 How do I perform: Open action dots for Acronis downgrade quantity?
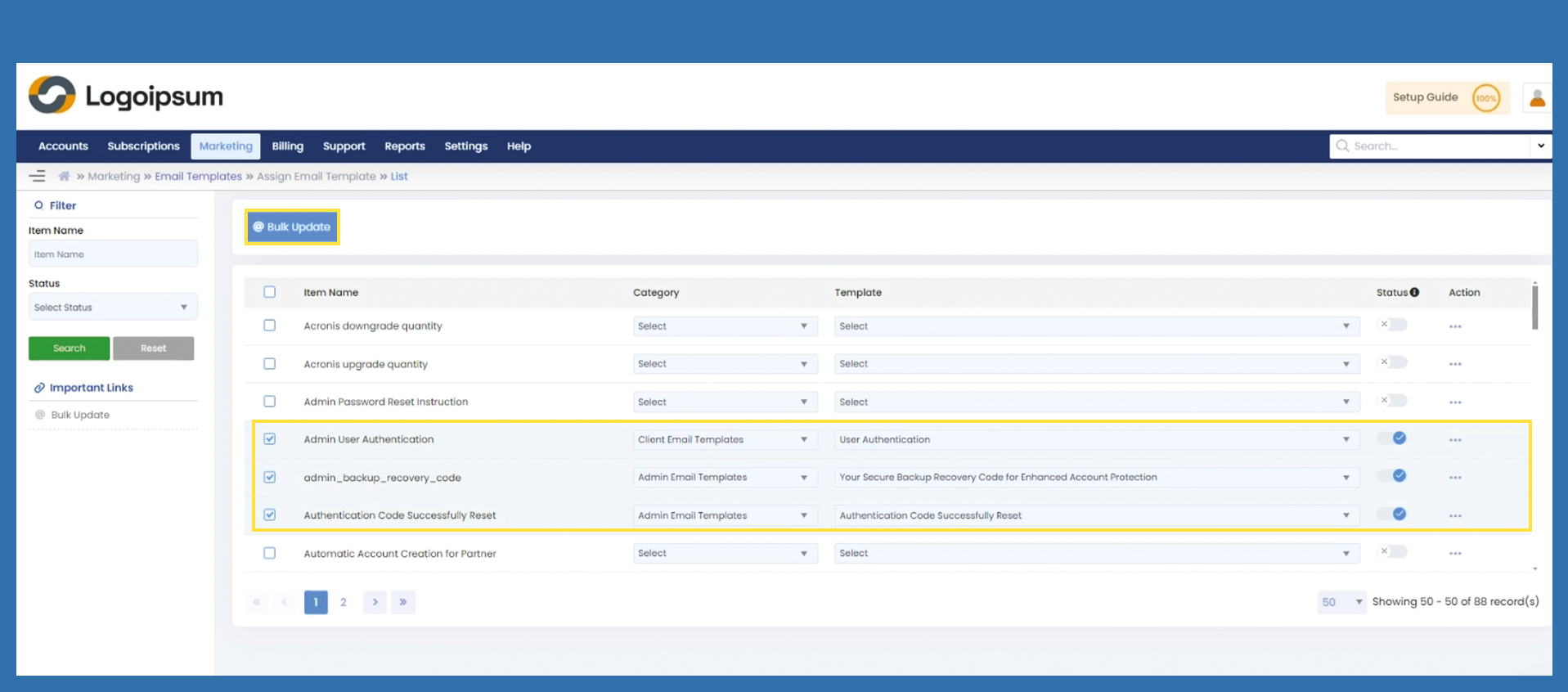[x=1455, y=326]
